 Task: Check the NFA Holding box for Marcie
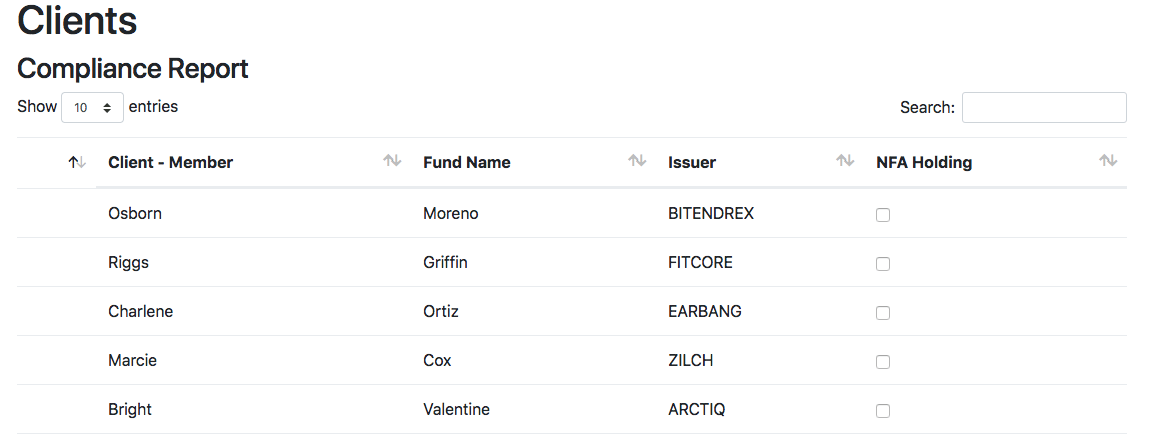point(883,362)
